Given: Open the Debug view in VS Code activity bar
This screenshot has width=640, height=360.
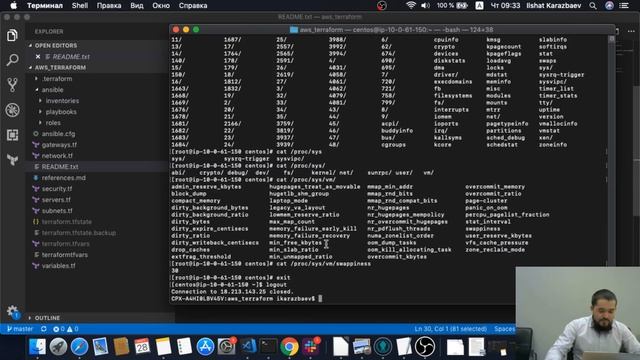Looking at the screenshot, I should coord(12,110).
